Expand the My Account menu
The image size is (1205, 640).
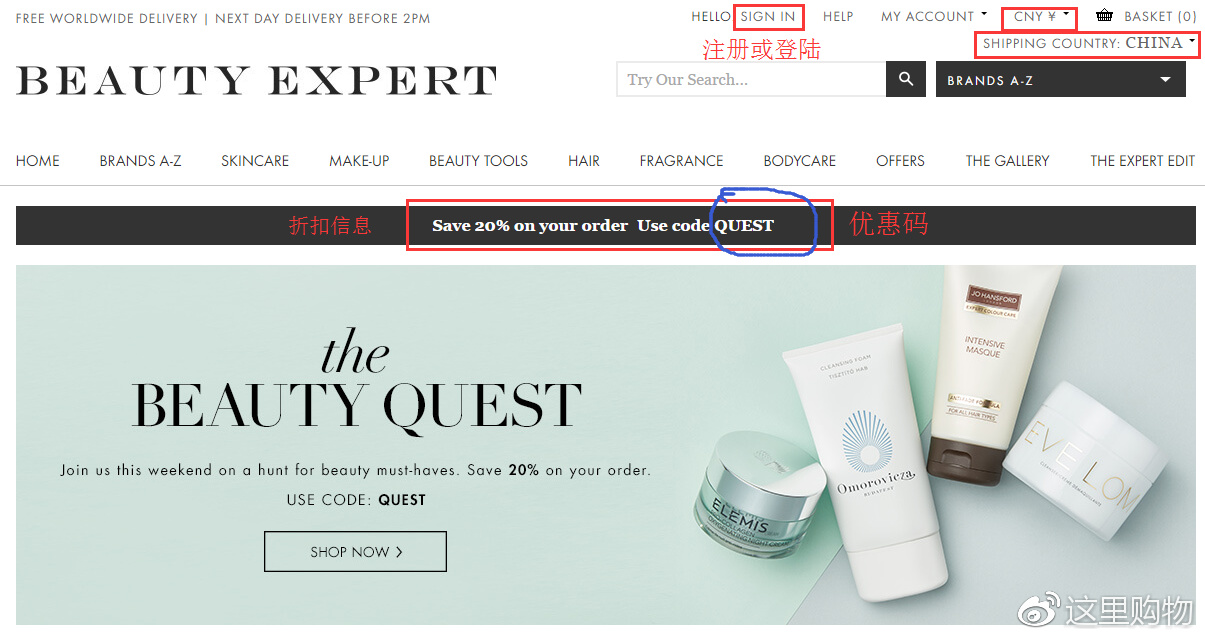pos(934,16)
